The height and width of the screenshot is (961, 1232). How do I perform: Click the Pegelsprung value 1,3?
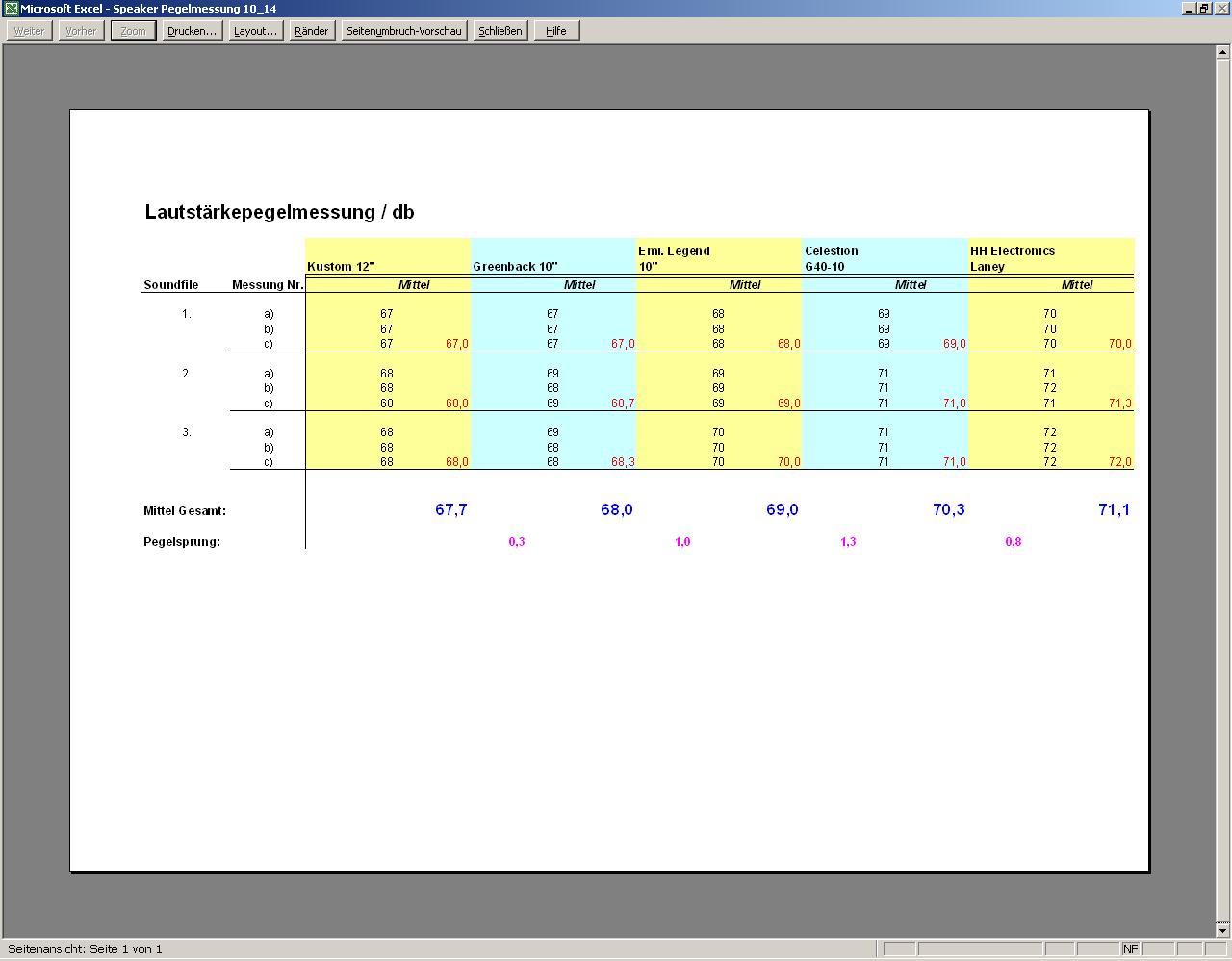[x=848, y=542]
